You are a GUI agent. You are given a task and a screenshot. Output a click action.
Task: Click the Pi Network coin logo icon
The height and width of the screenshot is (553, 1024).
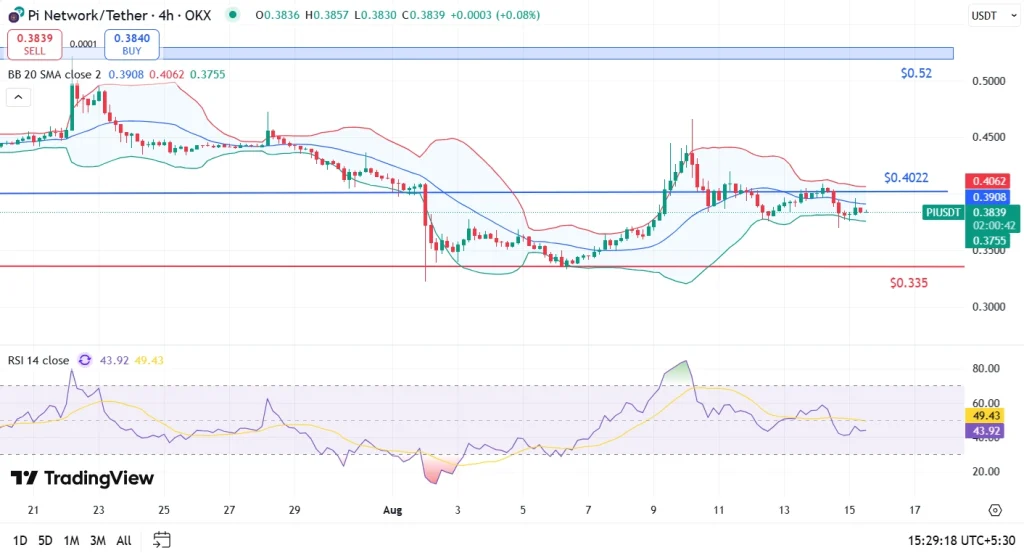[15, 14]
